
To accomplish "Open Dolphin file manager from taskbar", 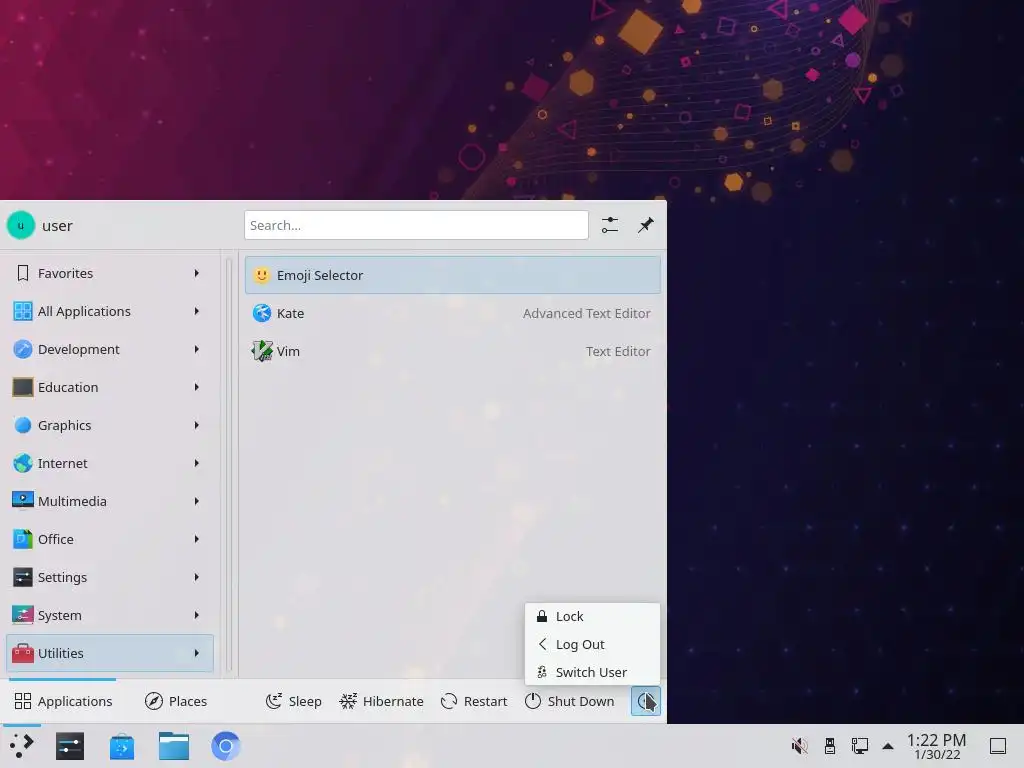I will coord(174,746).
